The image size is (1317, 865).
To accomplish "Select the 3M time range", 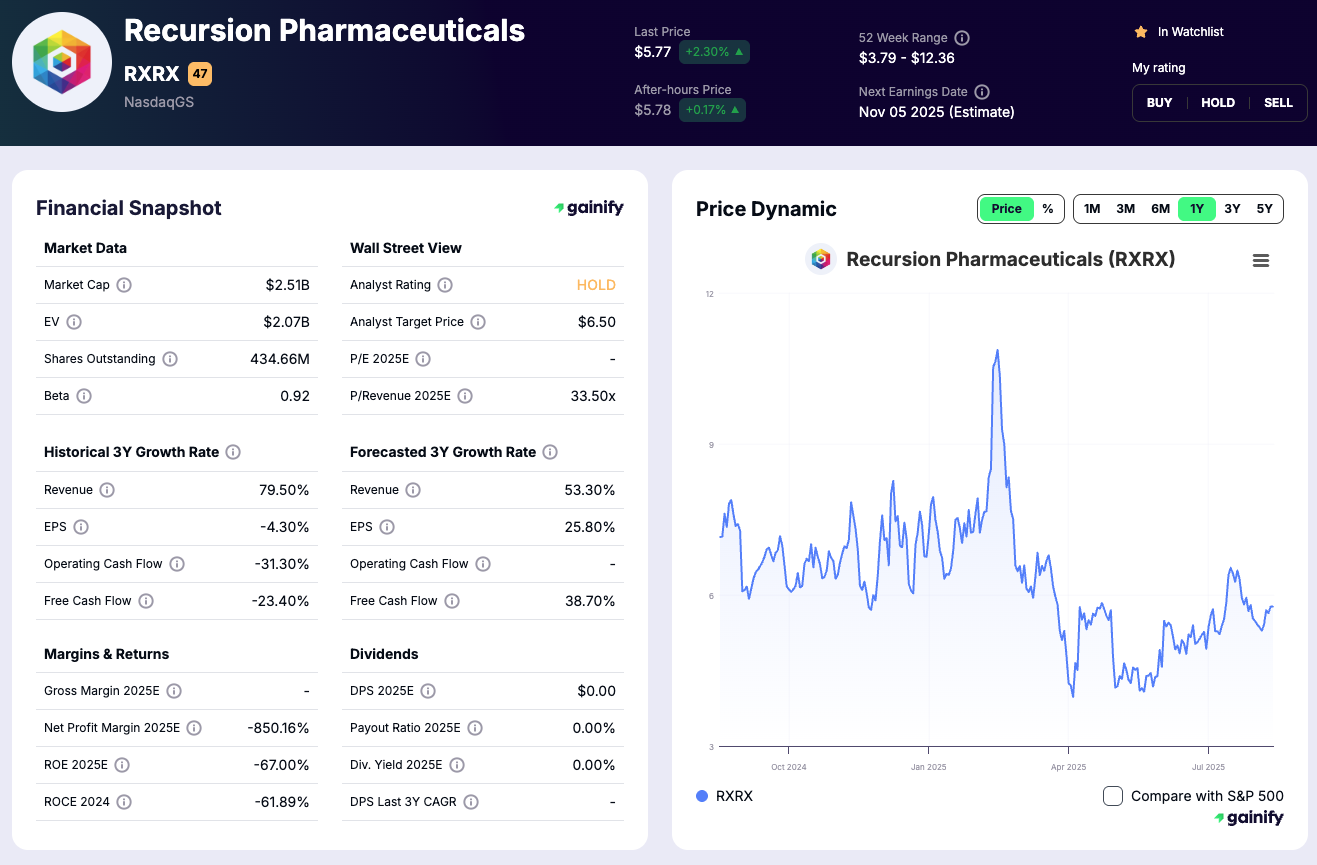I will point(1126,209).
